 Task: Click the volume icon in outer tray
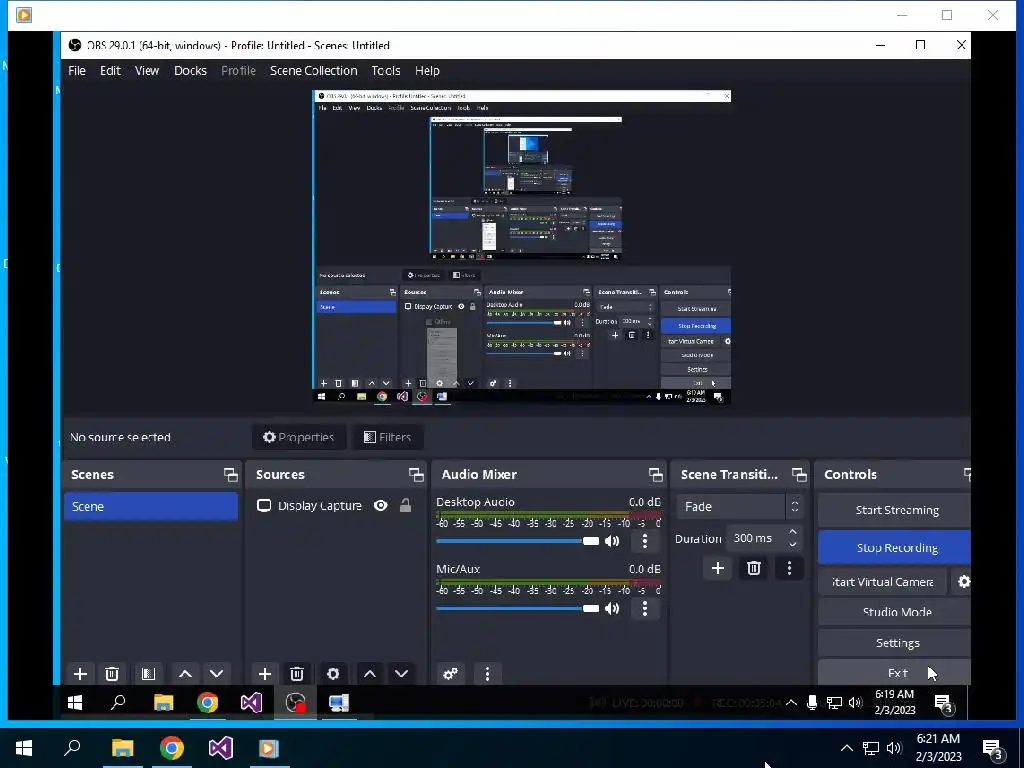click(x=894, y=748)
